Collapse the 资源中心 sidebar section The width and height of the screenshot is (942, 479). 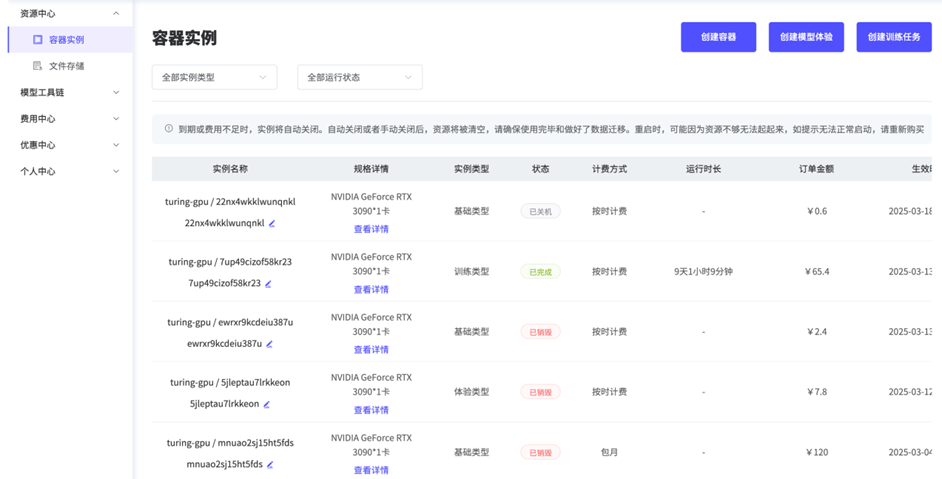pyautogui.click(x=116, y=13)
